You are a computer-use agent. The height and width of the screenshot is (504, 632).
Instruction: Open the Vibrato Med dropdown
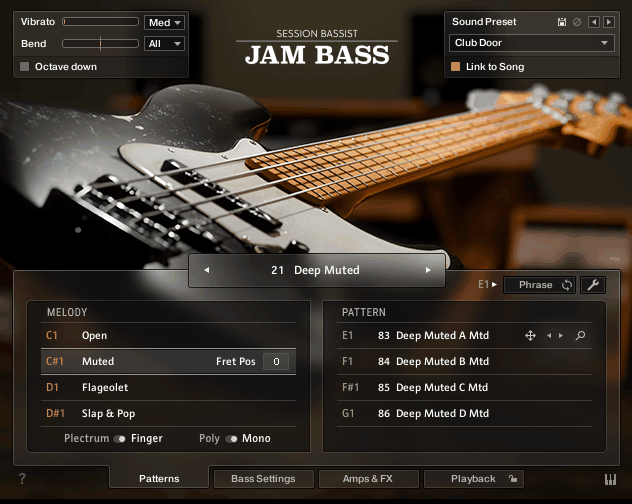[x=164, y=23]
